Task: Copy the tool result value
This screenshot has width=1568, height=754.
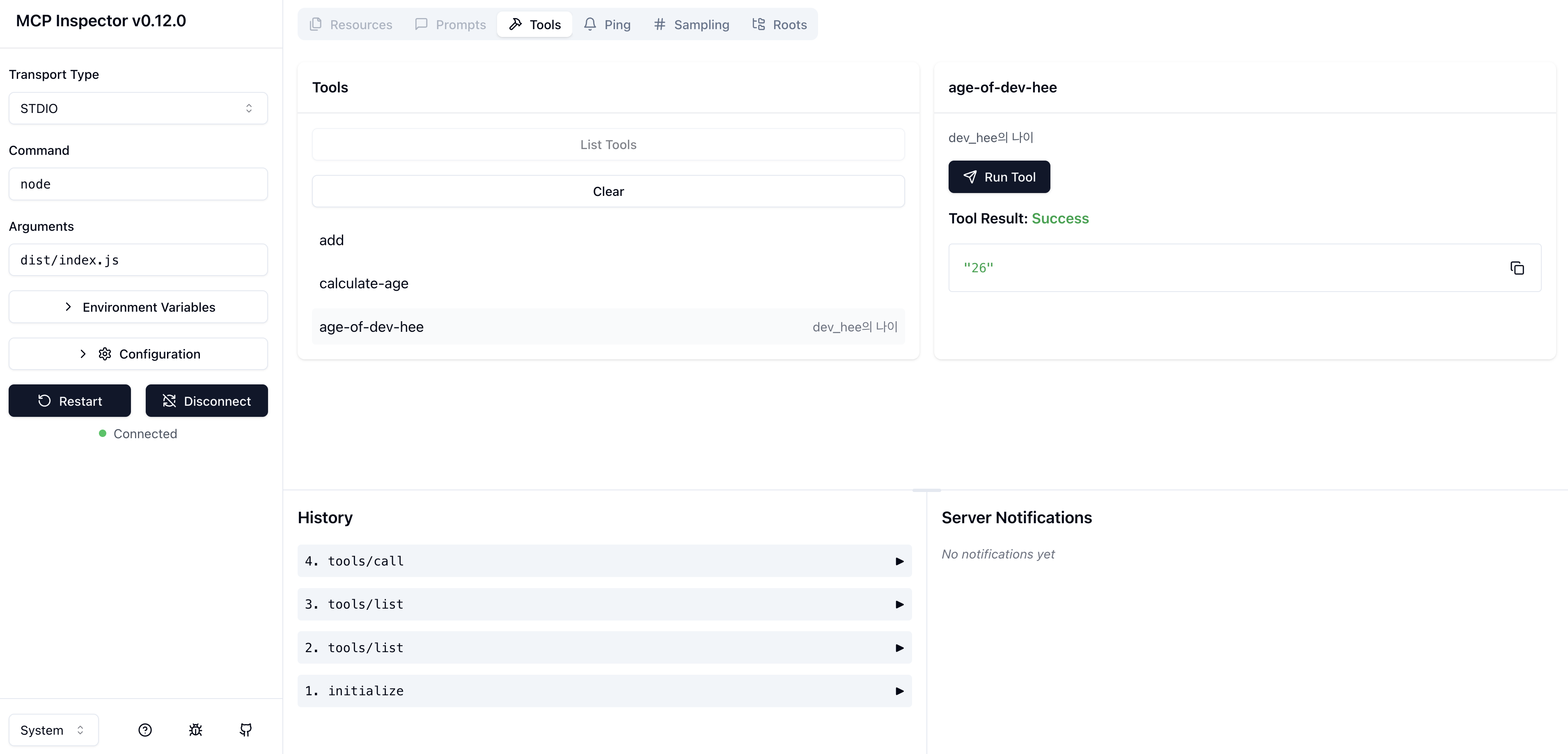Action: click(x=1517, y=268)
